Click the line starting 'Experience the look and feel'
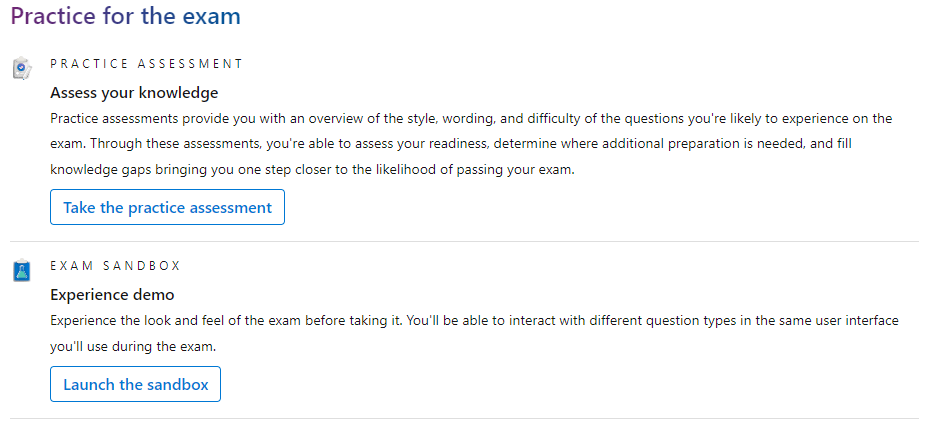Image resolution: width=928 pixels, height=422 pixels. click(474, 321)
